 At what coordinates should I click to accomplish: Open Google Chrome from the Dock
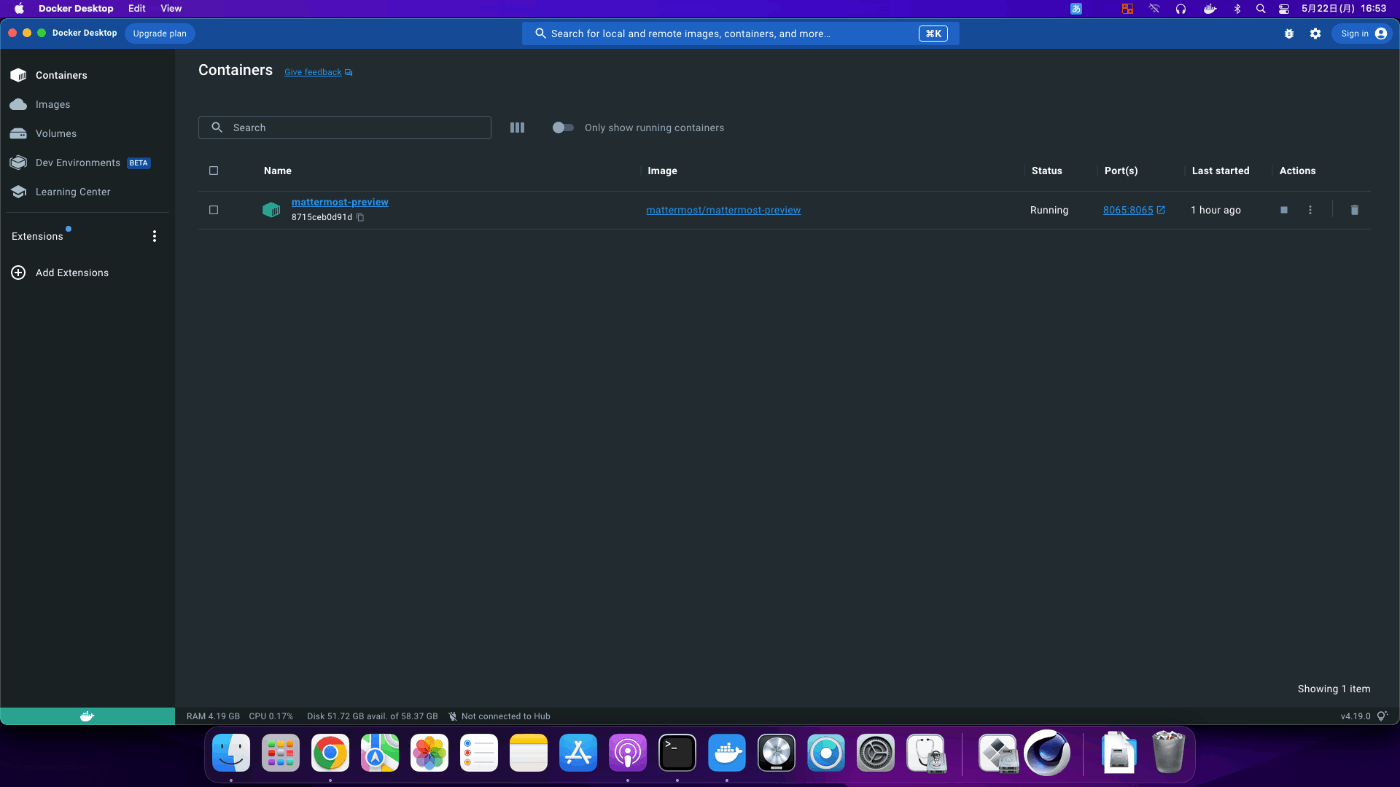(x=330, y=753)
